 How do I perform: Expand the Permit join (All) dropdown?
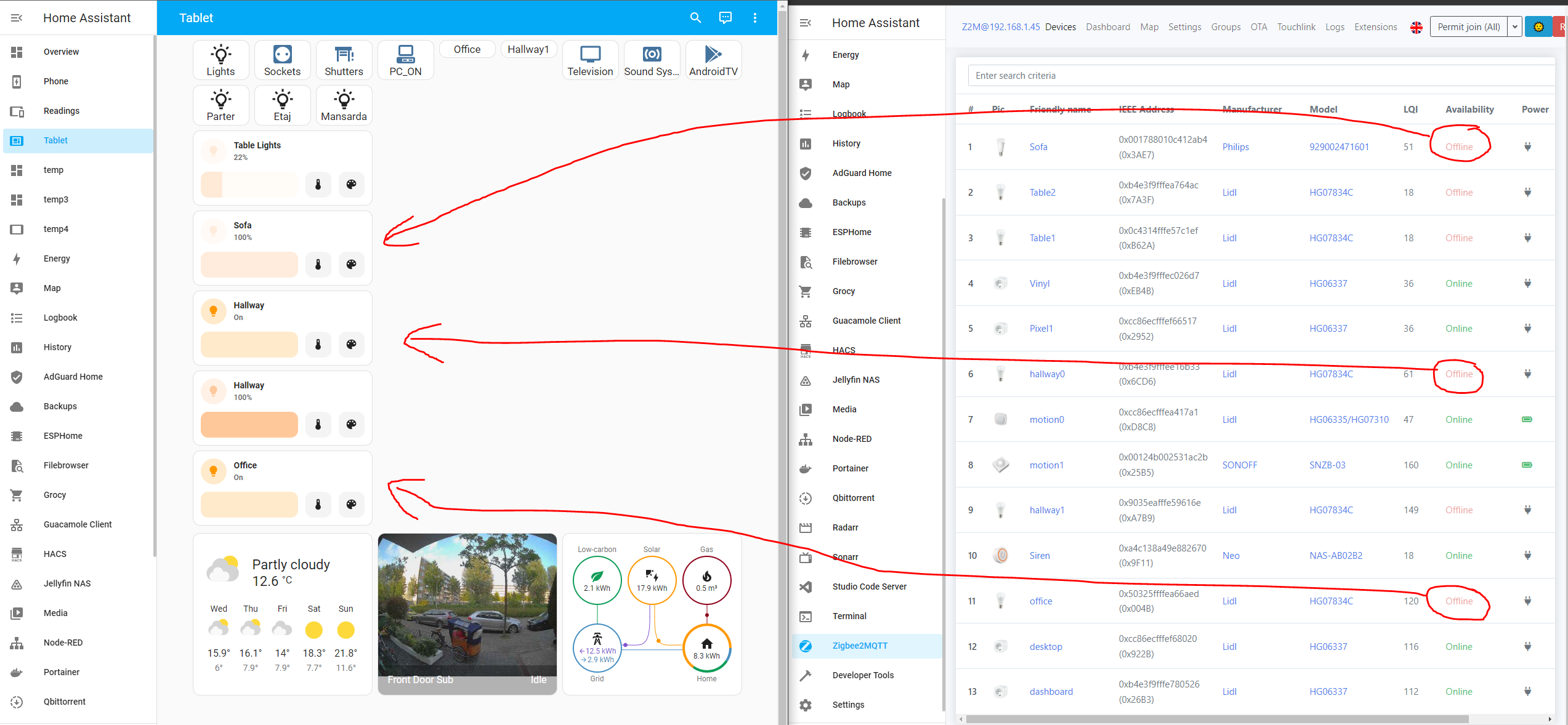[x=1514, y=26]
